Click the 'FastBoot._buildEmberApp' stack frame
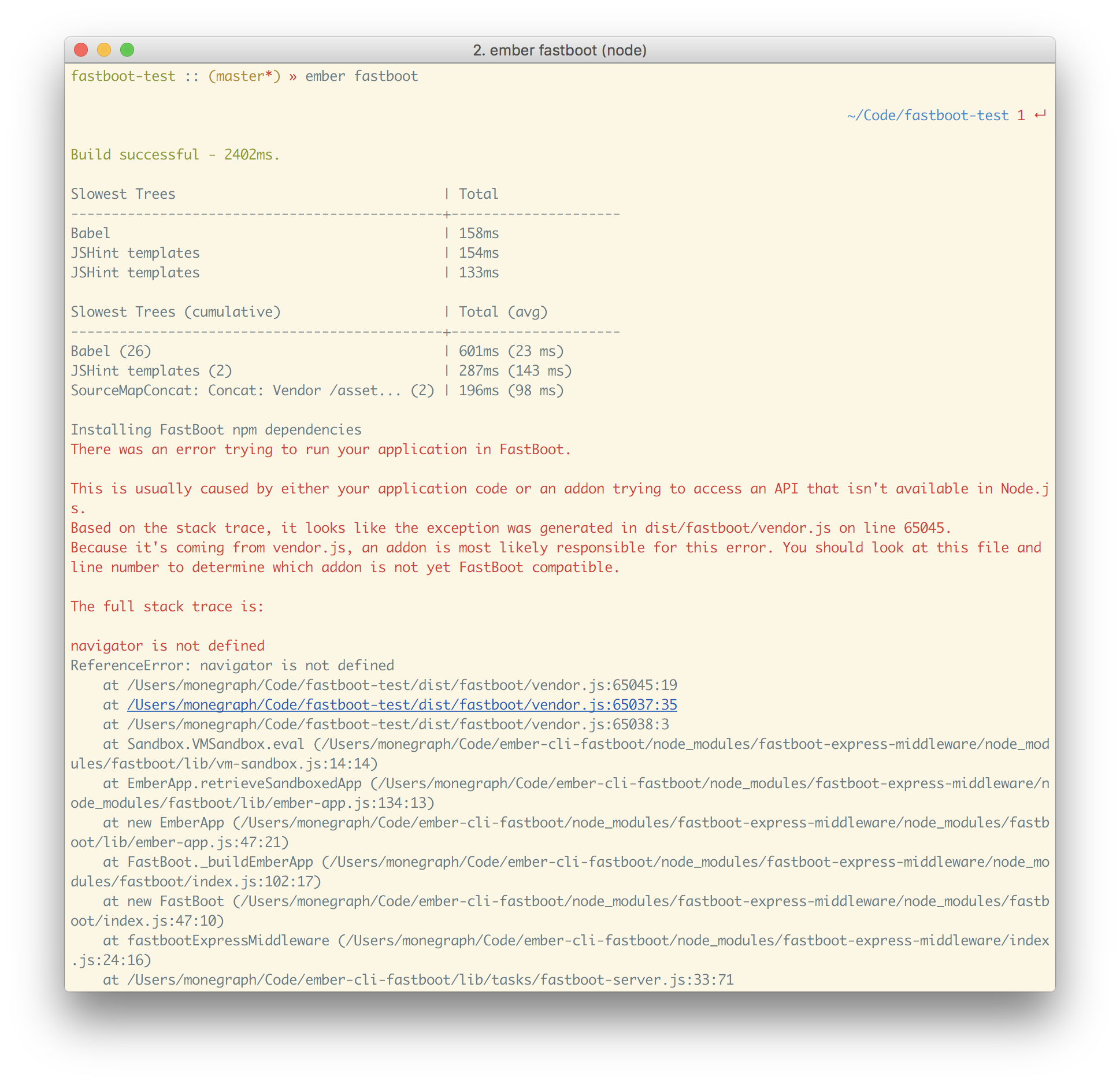The image size is (1120, 1084). pos(559,872)
